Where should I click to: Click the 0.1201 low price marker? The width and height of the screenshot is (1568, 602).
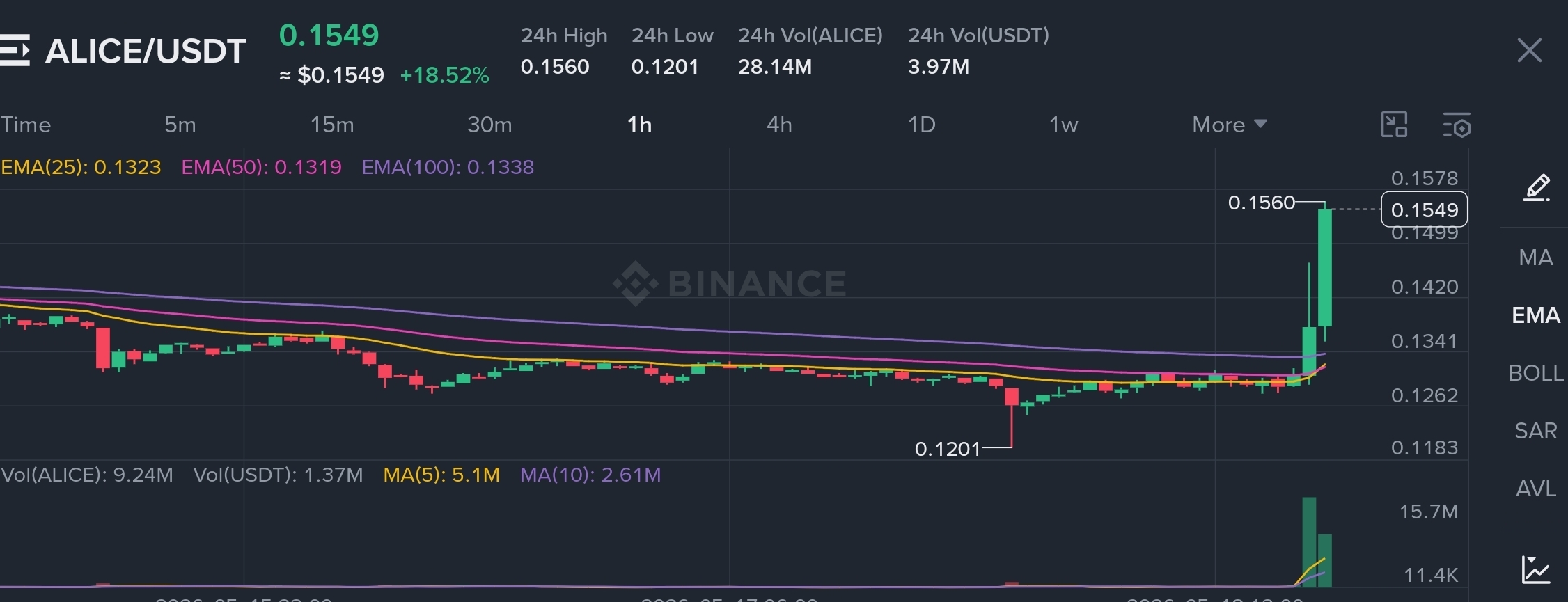947,449
